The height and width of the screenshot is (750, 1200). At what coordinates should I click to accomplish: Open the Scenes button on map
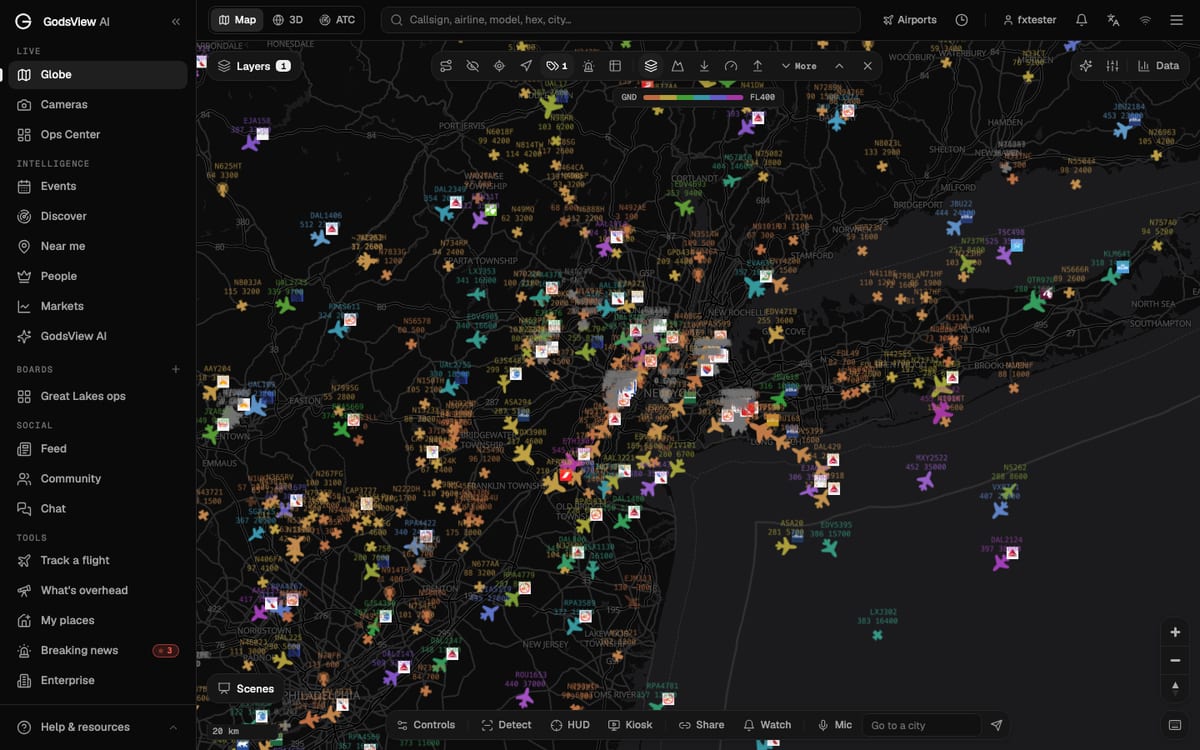246,689
